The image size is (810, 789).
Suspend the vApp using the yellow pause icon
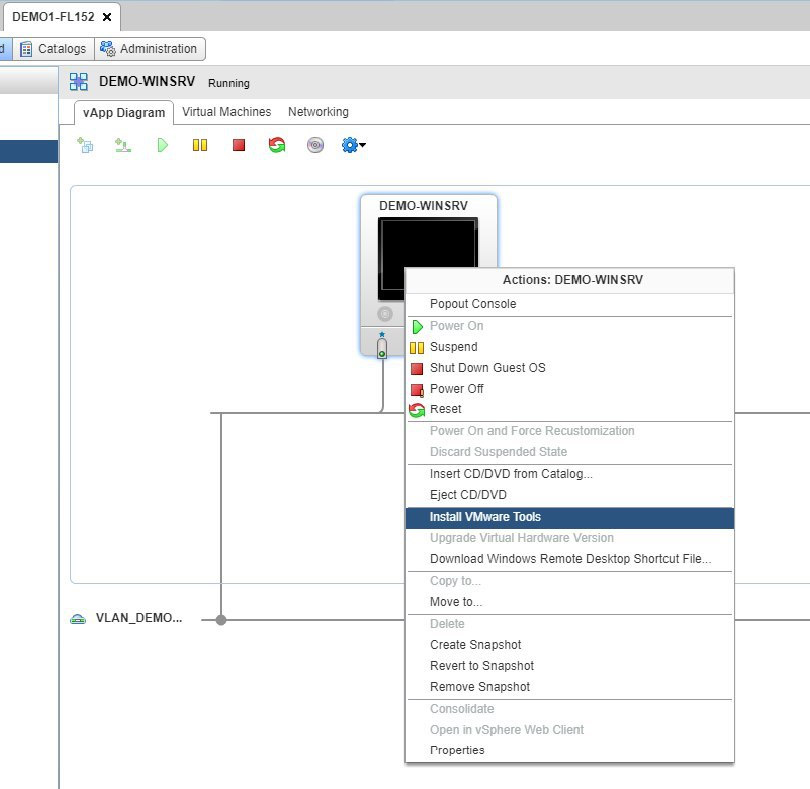click(200, 145)
